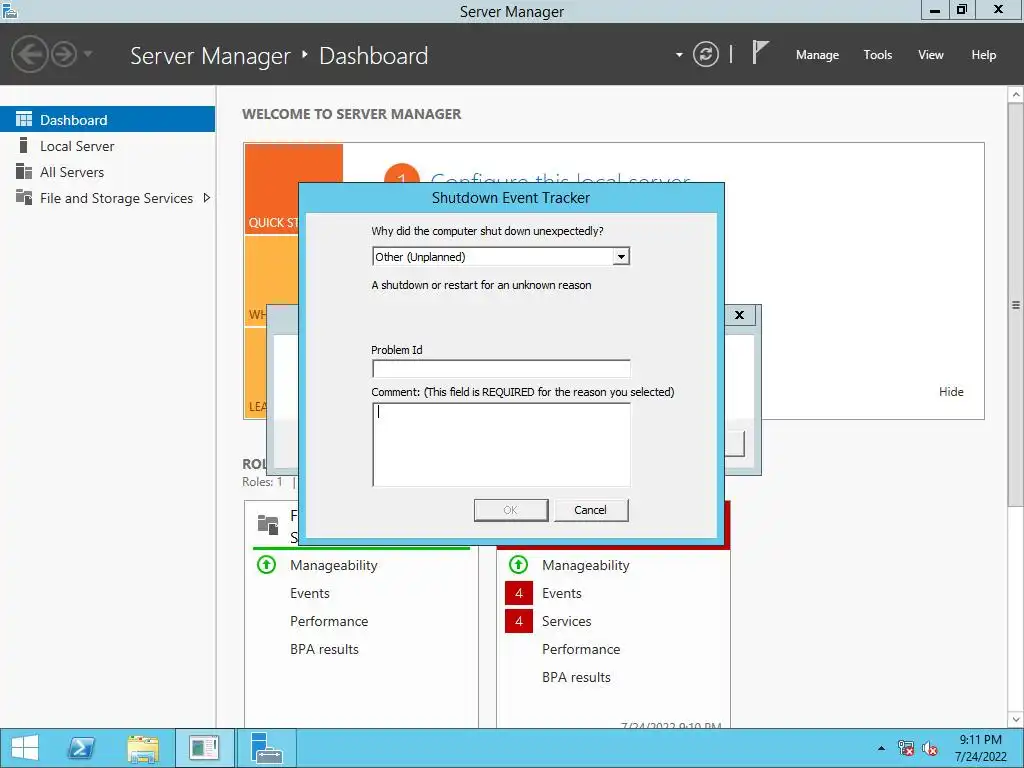Click the File and Storage tile header icon
The height and width of the screenshot is (768, 1024).
[x=268, y=524]
